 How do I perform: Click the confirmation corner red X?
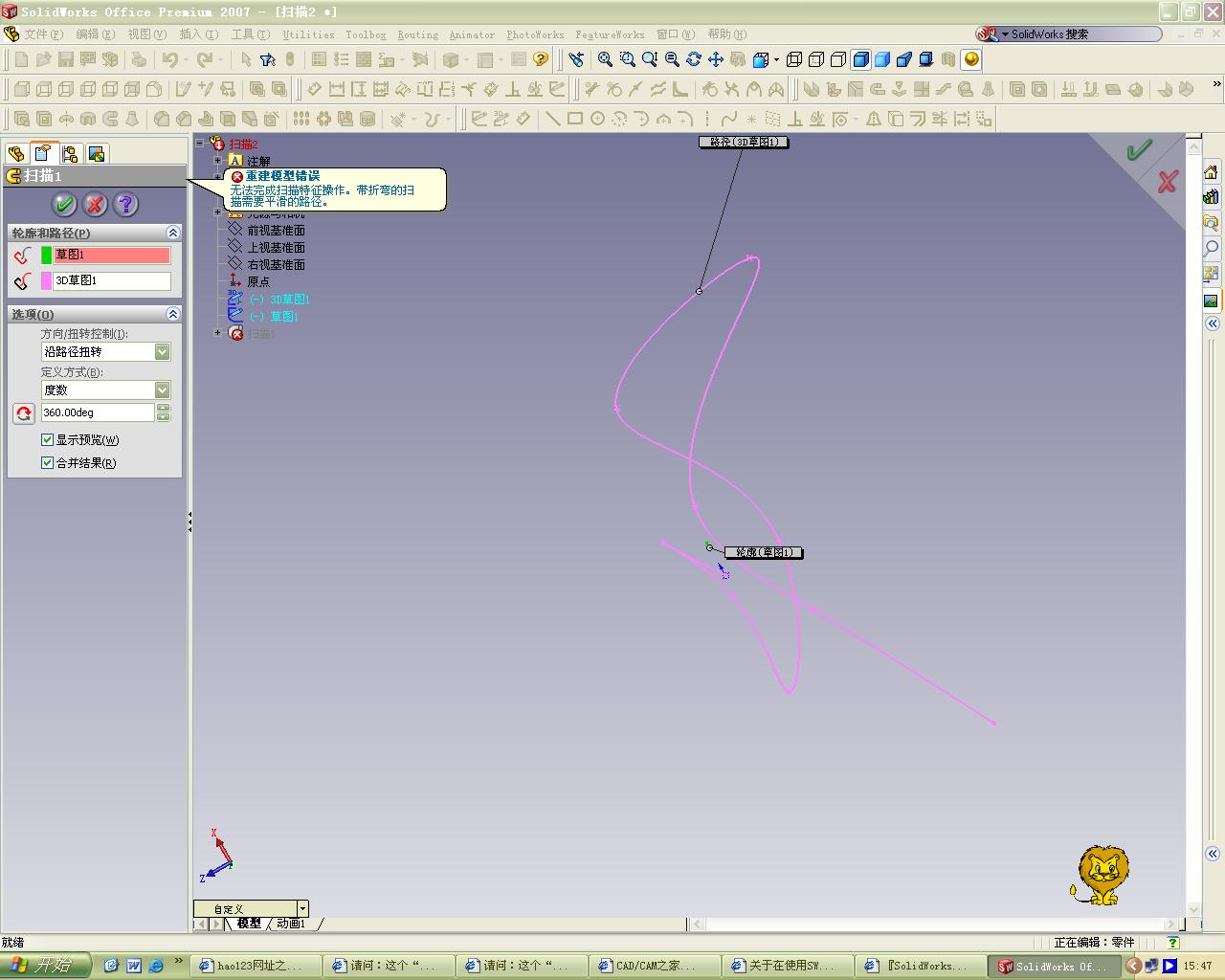click(1167, 182)
